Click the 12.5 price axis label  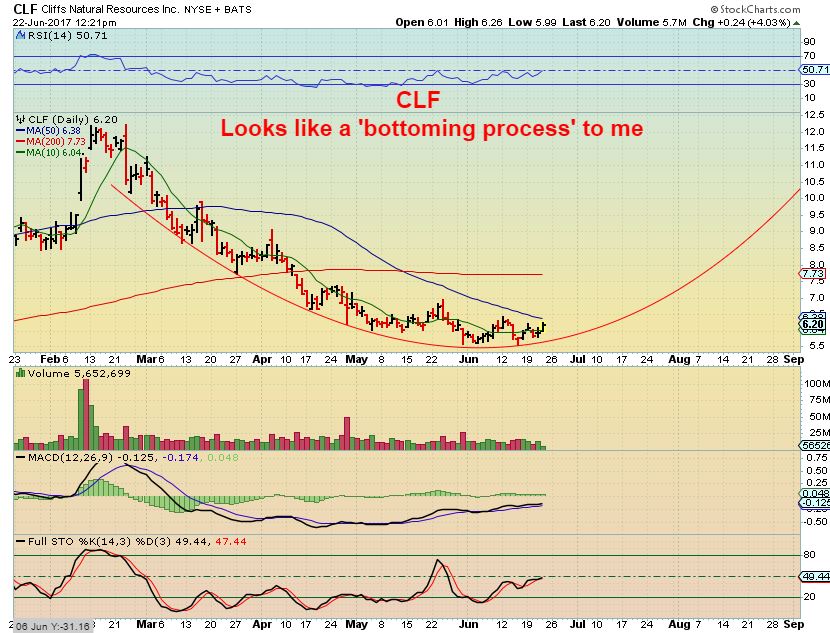815,114
